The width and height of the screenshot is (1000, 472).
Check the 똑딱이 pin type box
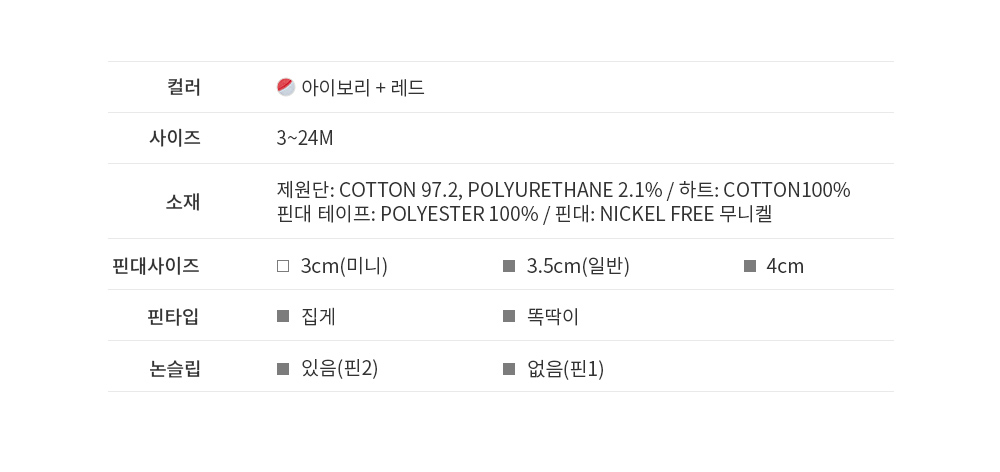(508, 317)
